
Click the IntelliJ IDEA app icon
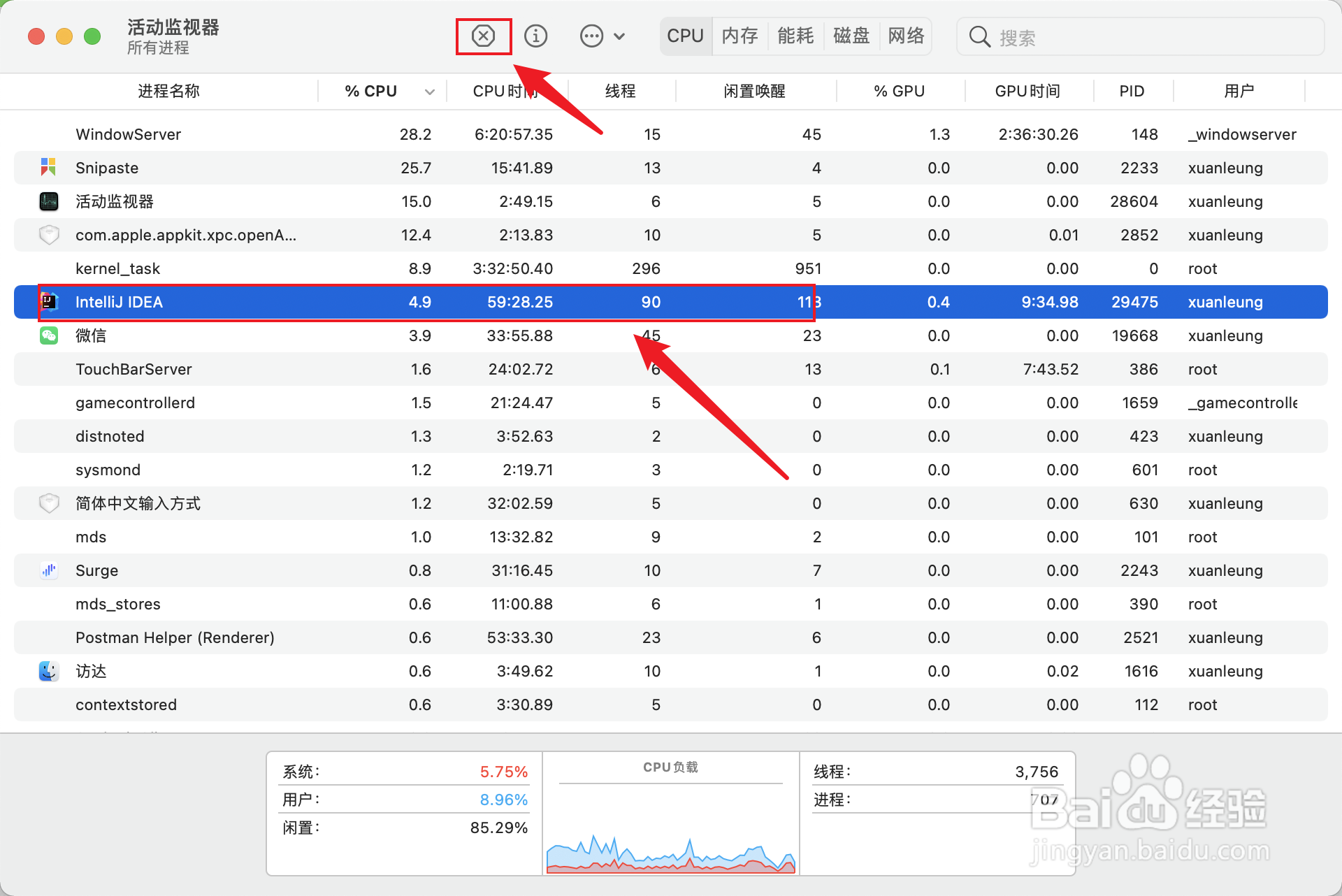tap(49, 302)
